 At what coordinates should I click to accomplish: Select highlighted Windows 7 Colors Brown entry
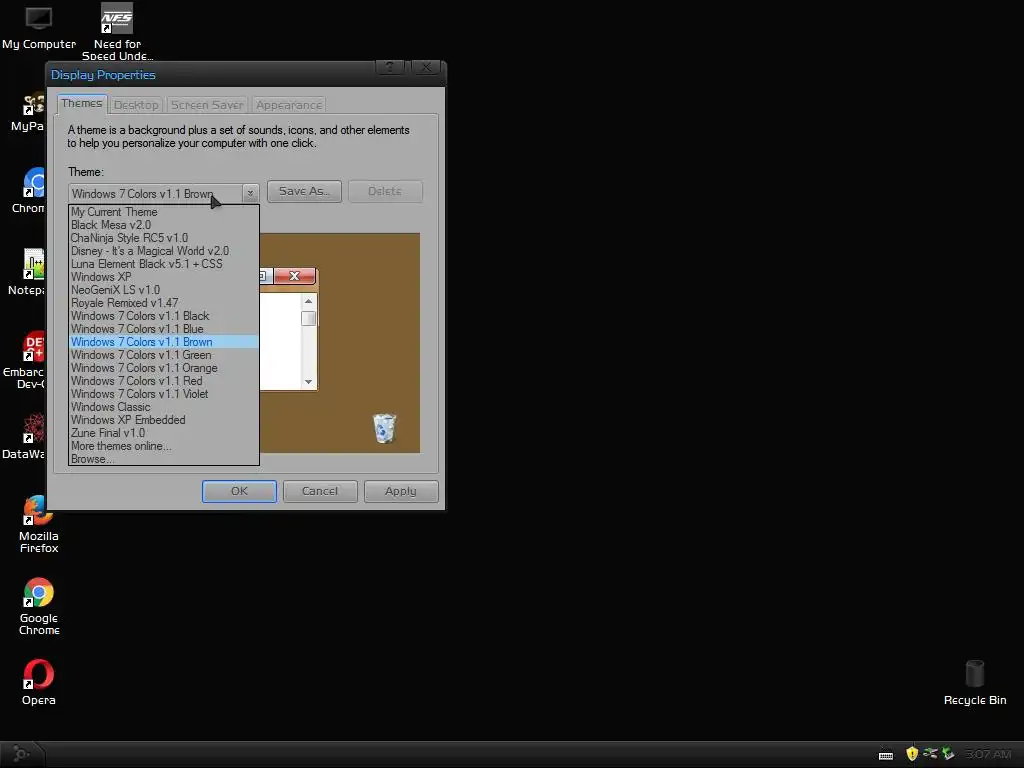164,342
